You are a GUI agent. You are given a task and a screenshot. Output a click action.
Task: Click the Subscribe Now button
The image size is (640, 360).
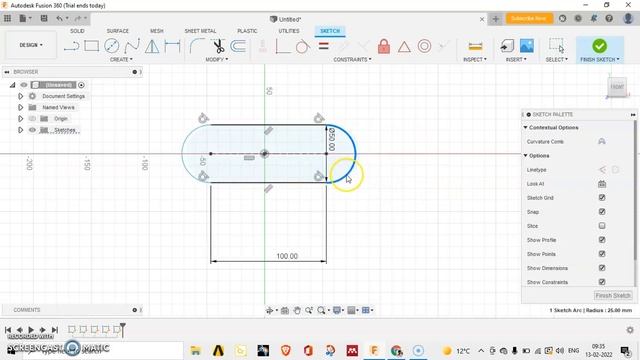point(529,18)
